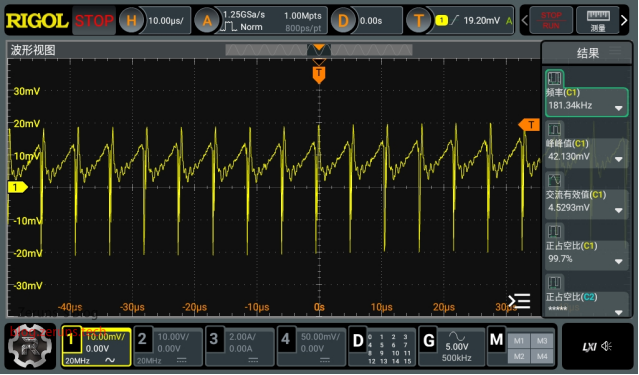Viewport: 639px width, 375px height.
Task: Select math channel M2
Action: 519,356
